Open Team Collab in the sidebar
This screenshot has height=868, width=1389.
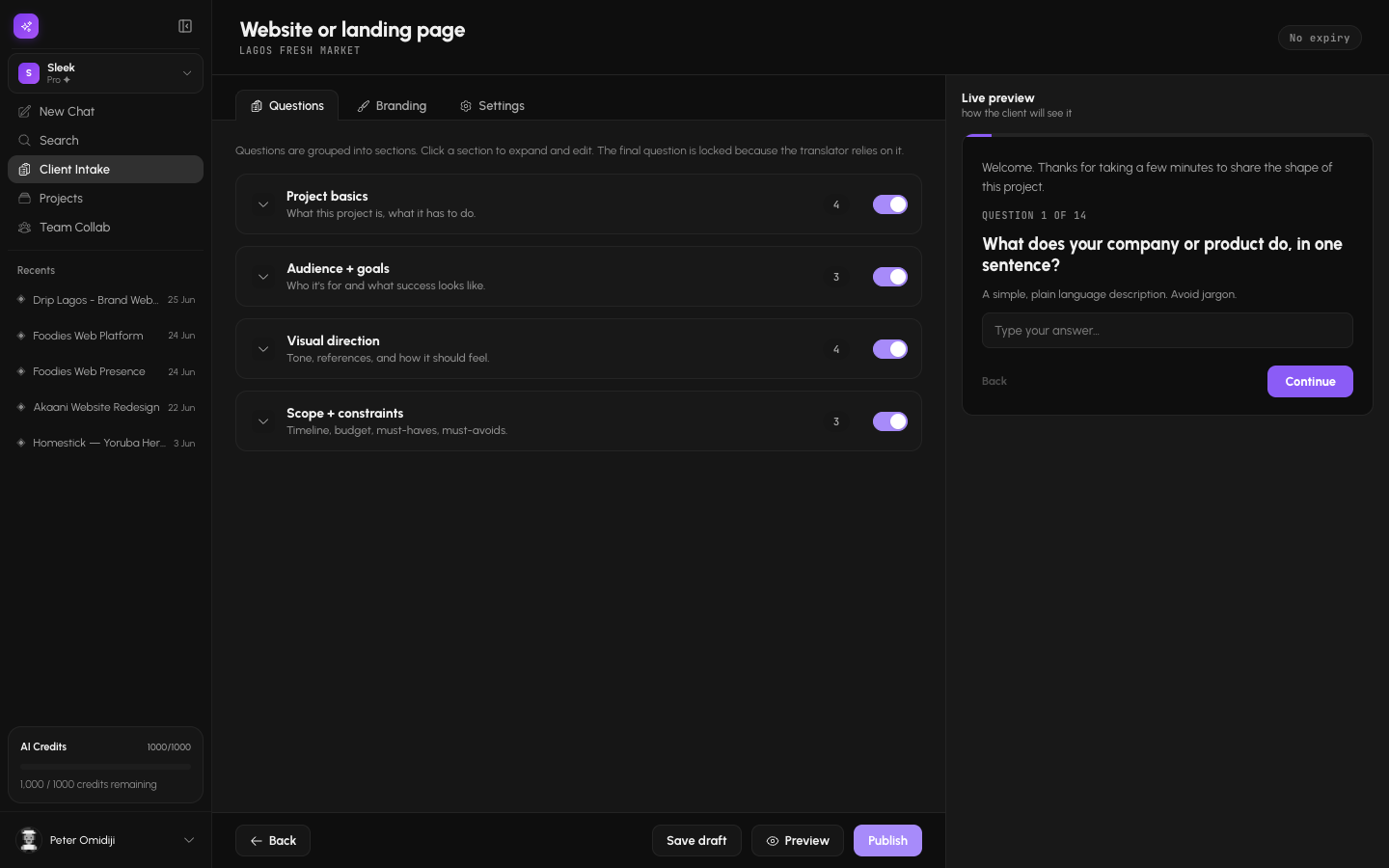pyautogui.click(x=106, y=228)
